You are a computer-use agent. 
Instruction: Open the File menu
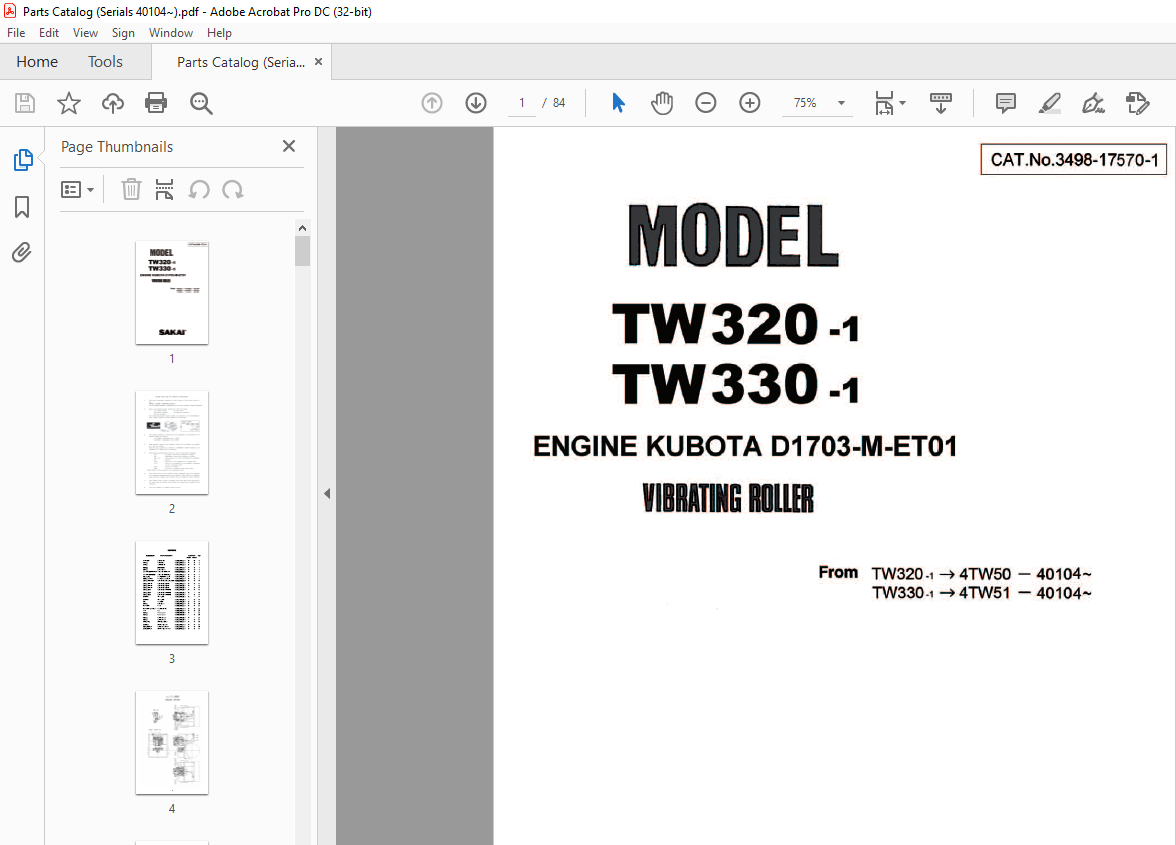[16, 33]
